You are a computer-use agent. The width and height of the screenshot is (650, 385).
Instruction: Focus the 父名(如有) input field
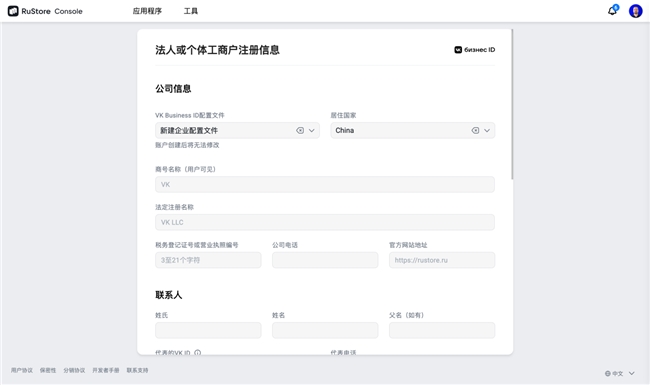442,330
